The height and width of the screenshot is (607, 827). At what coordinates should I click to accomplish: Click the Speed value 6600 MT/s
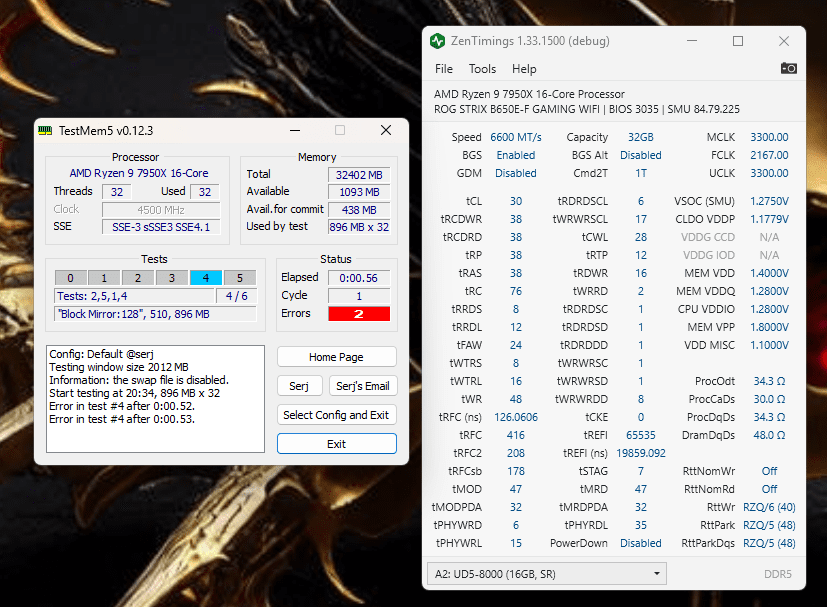click(x=516, y=137)
